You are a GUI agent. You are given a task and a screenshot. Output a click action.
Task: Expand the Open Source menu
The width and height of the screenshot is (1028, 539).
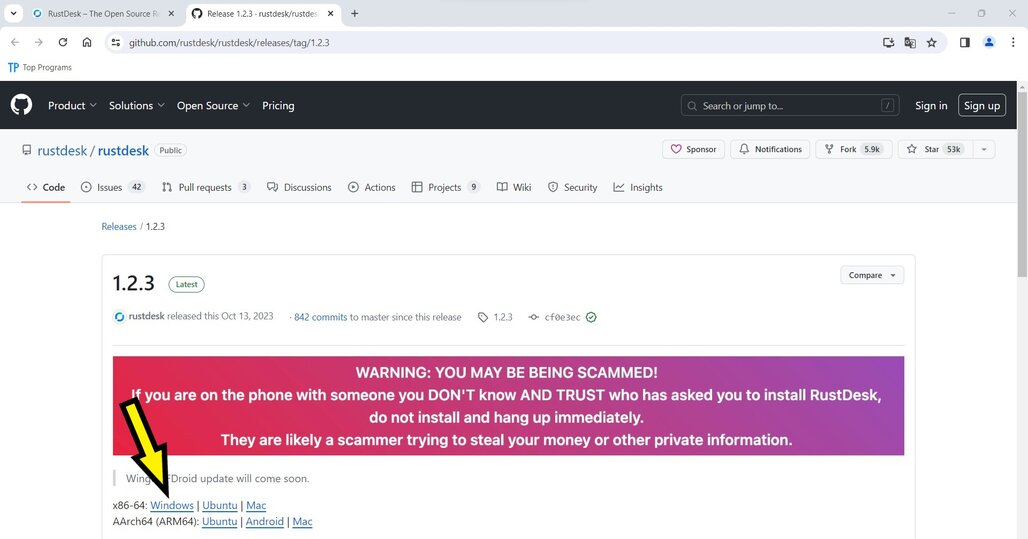tap(213, 106)
